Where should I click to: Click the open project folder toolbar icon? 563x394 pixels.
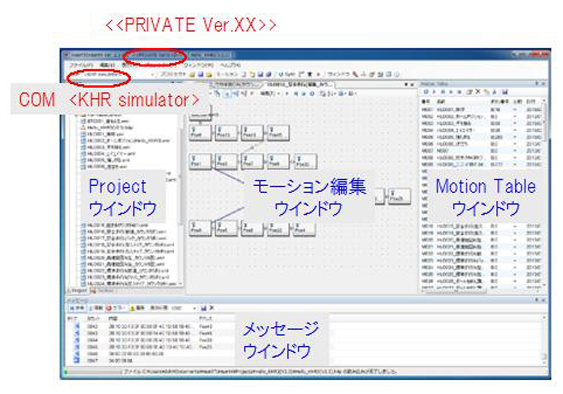tap(192, 74)
